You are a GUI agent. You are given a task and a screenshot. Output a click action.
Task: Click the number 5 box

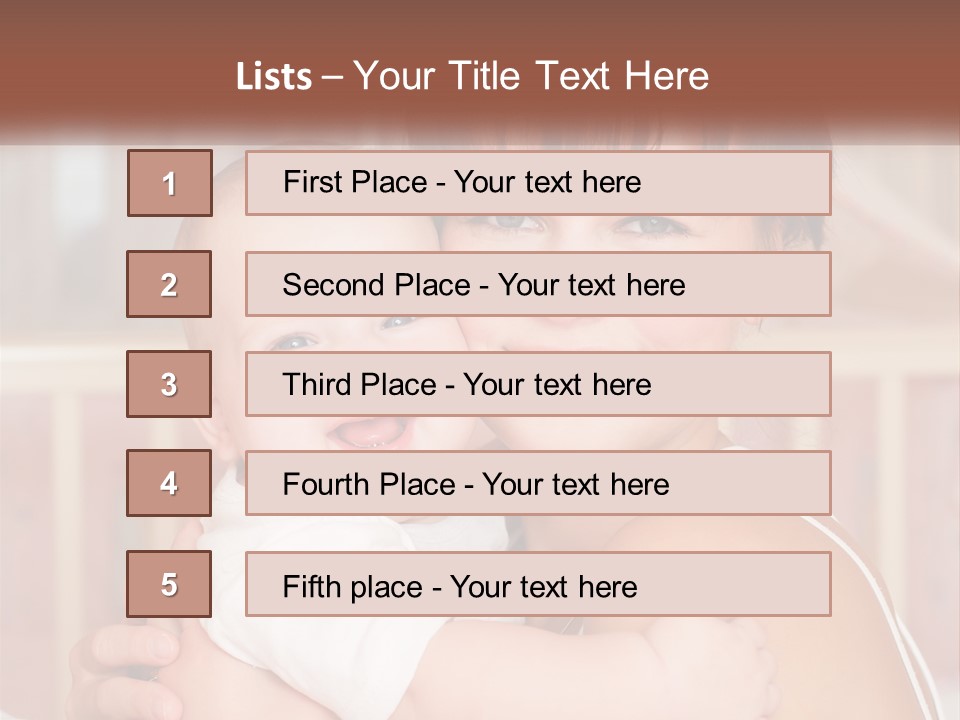point(169,584)
